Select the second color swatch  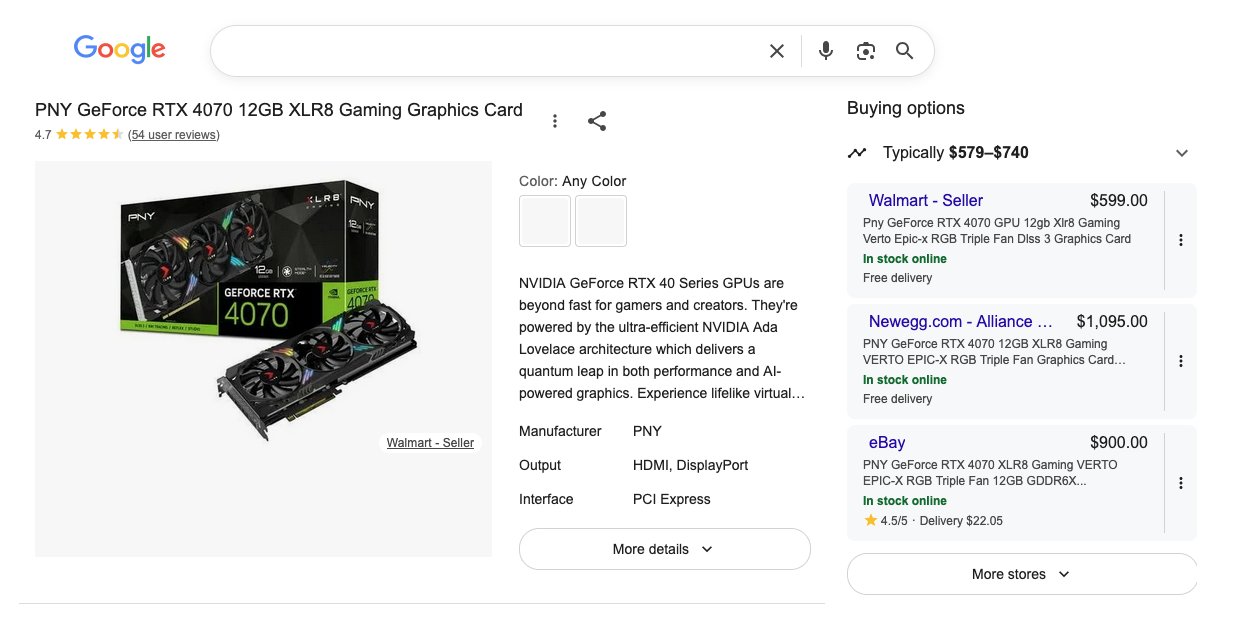[601, 221]
